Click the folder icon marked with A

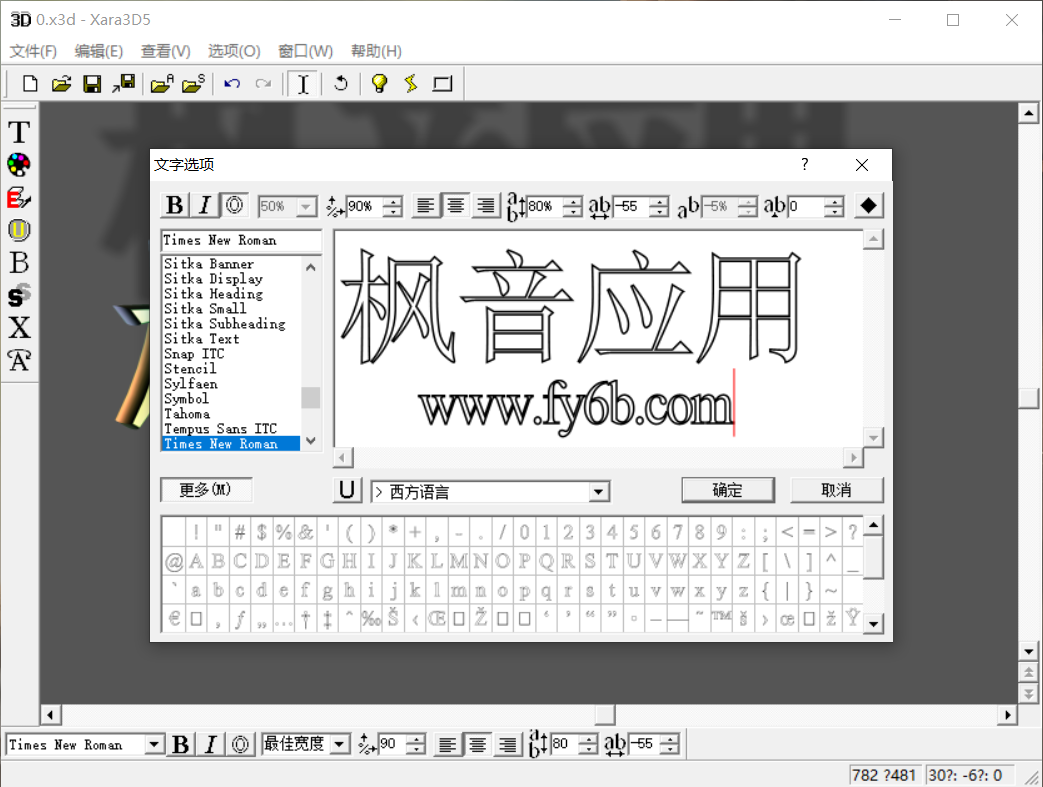(162, 84)
